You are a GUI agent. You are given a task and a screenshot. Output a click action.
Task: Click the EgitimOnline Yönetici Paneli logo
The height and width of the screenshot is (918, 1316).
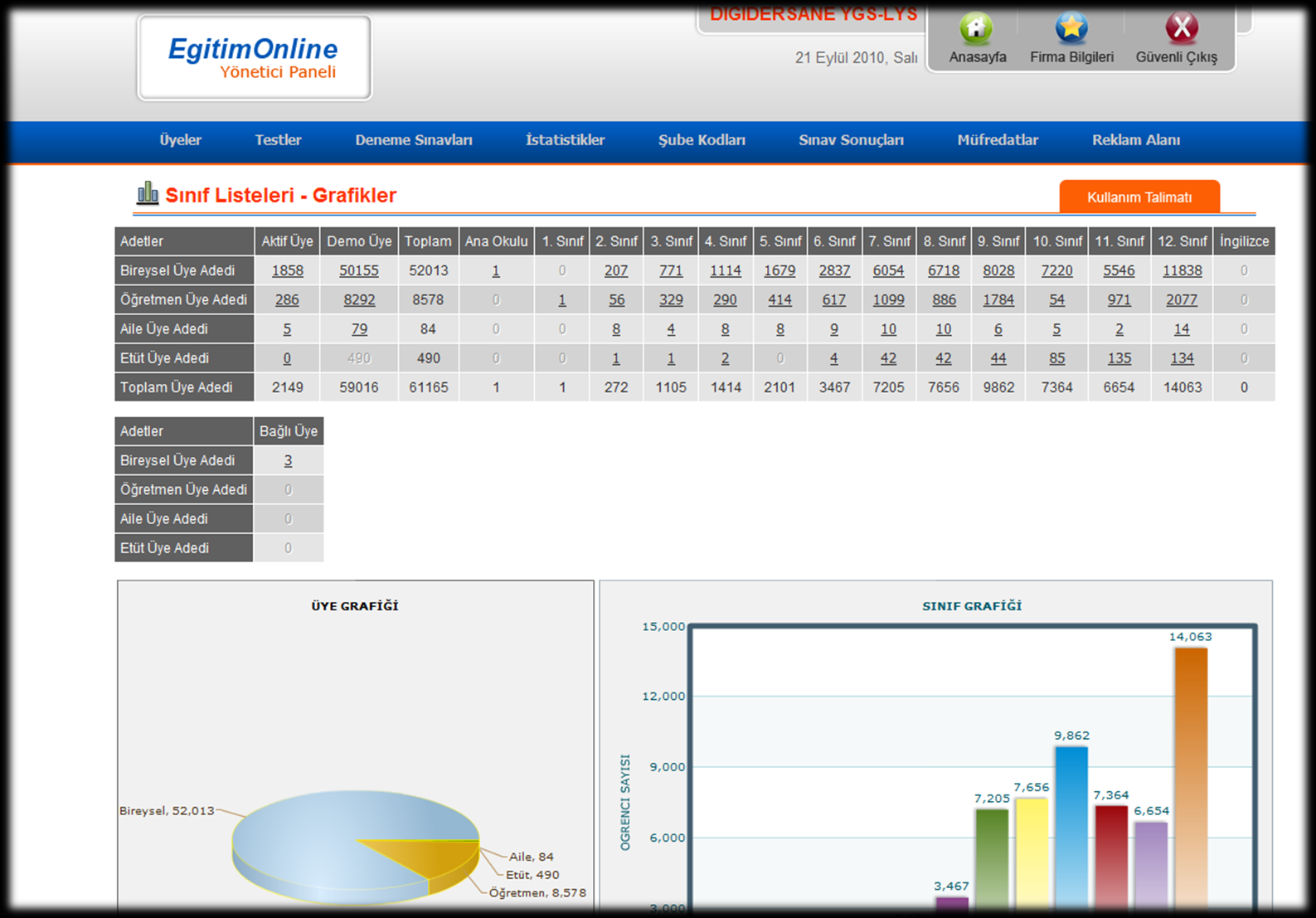coord(254,57)
